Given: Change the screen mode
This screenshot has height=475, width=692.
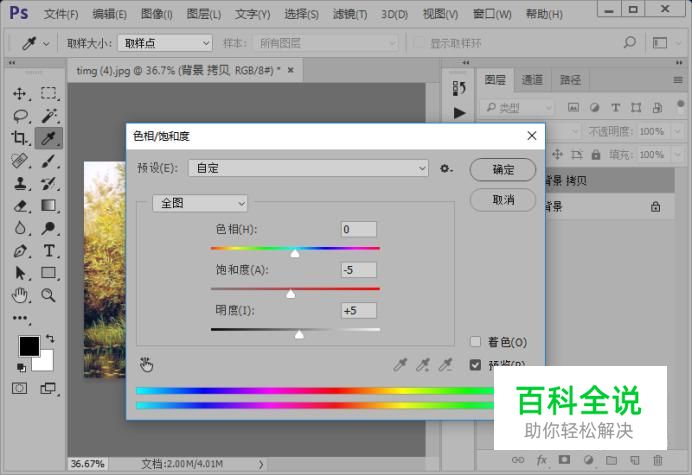Looking at the screenshot, I should 48,388.
